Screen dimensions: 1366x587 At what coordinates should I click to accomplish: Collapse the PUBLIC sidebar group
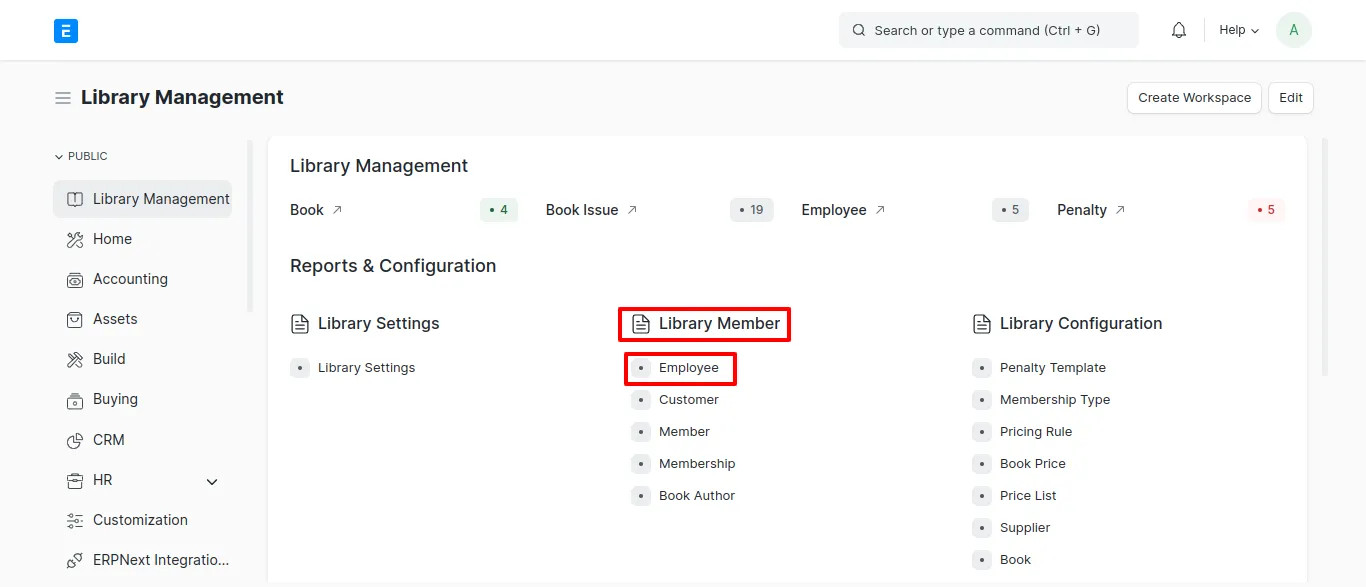81,156
